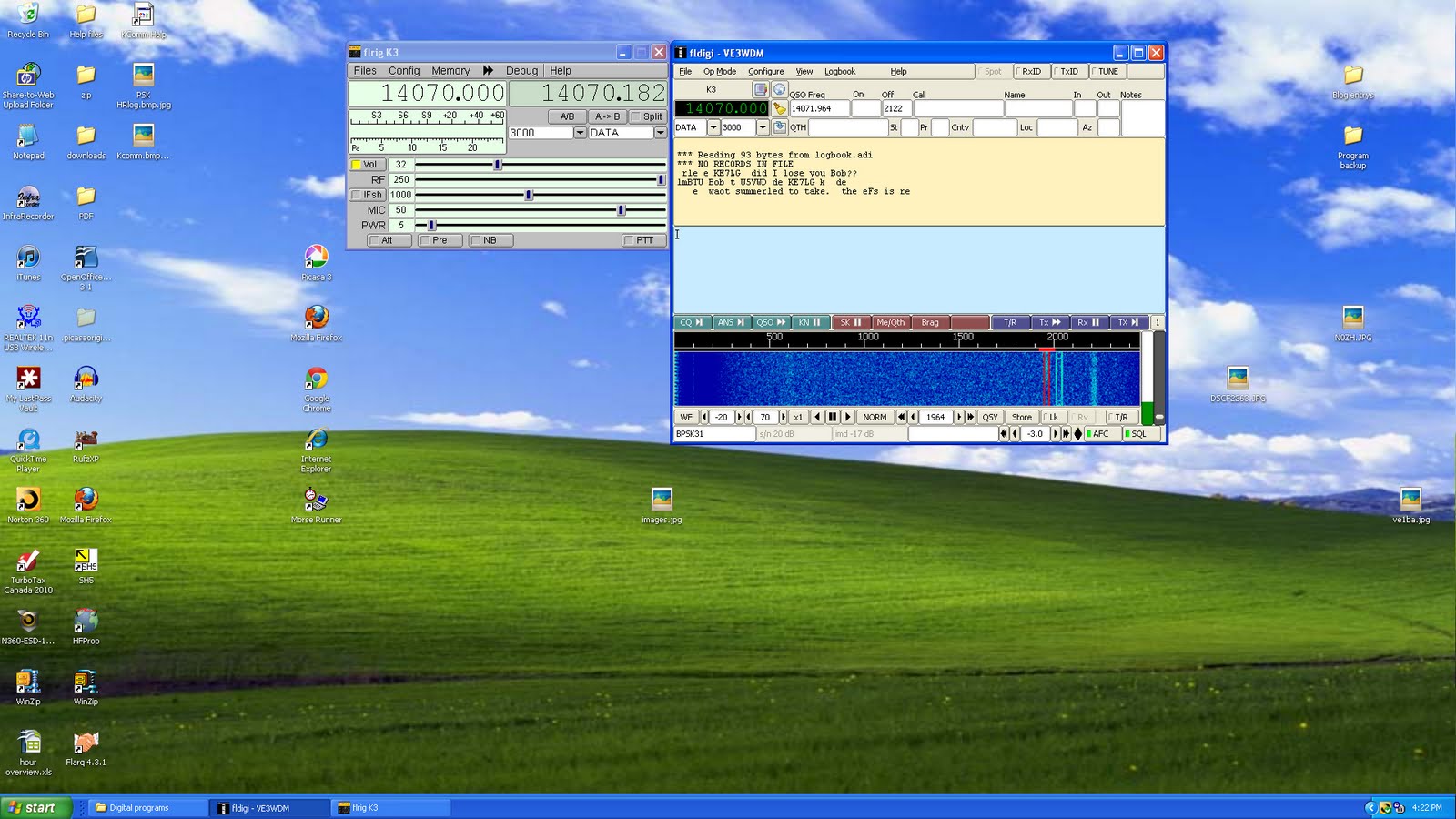The image size is (1456, 819).
Task: Click the Vol slider handle in flrig
Action: 498,165
